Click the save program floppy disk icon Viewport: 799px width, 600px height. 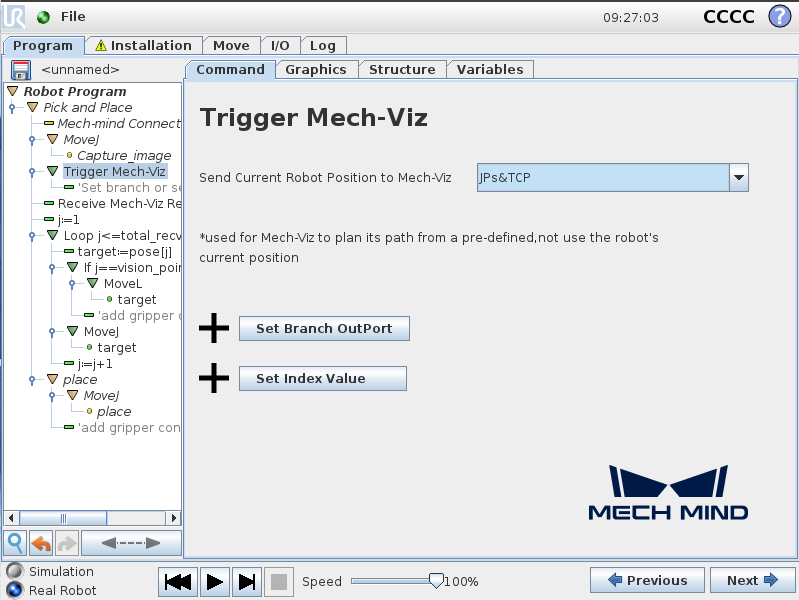click(x=21, y=70)
